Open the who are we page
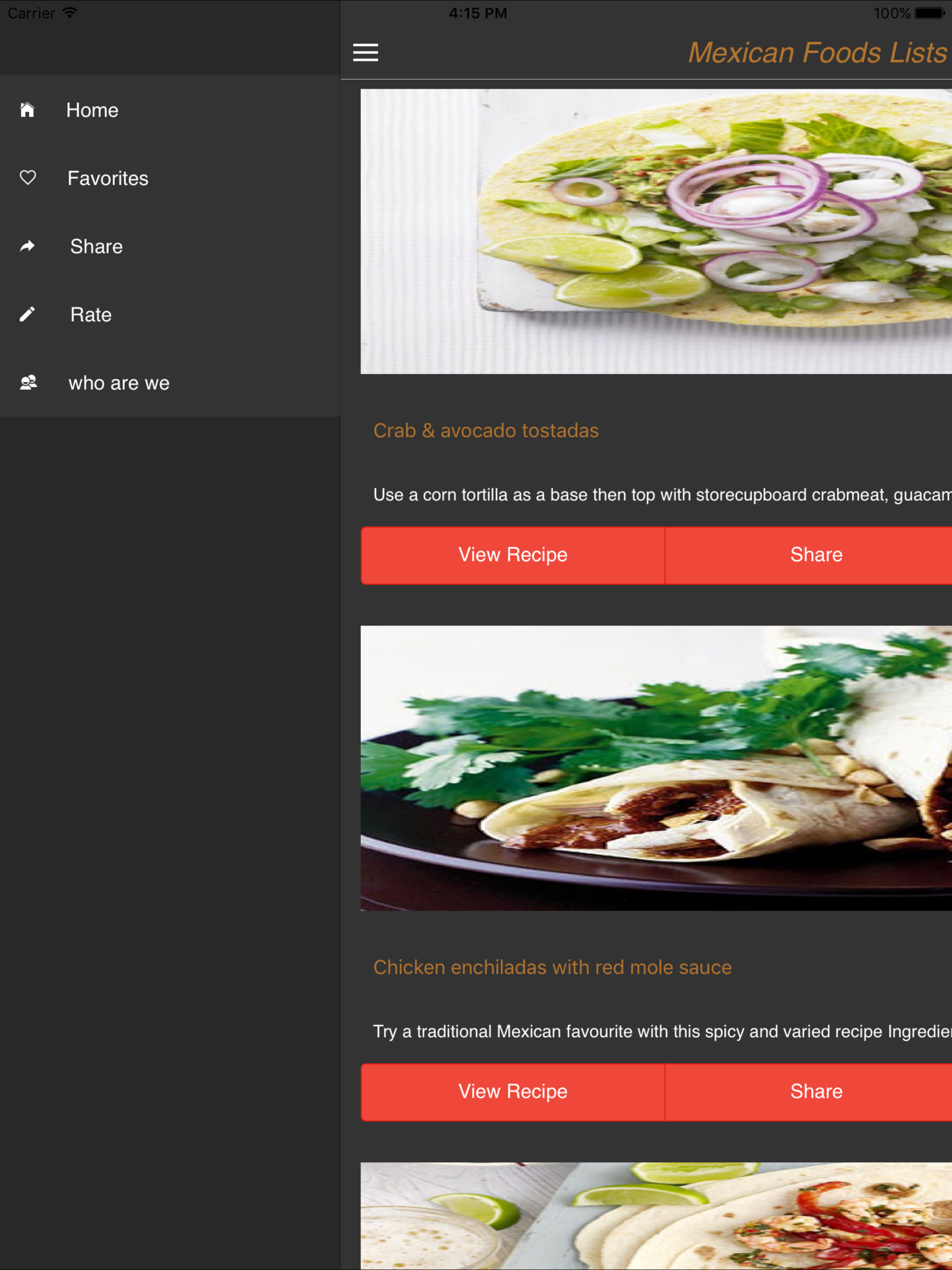The width and height of the screenshot is (952, 1270). 170,383
